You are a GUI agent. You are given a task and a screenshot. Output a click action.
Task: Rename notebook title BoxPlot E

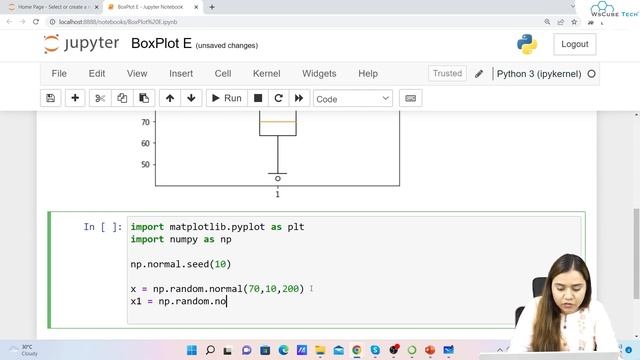coord(161,43)
